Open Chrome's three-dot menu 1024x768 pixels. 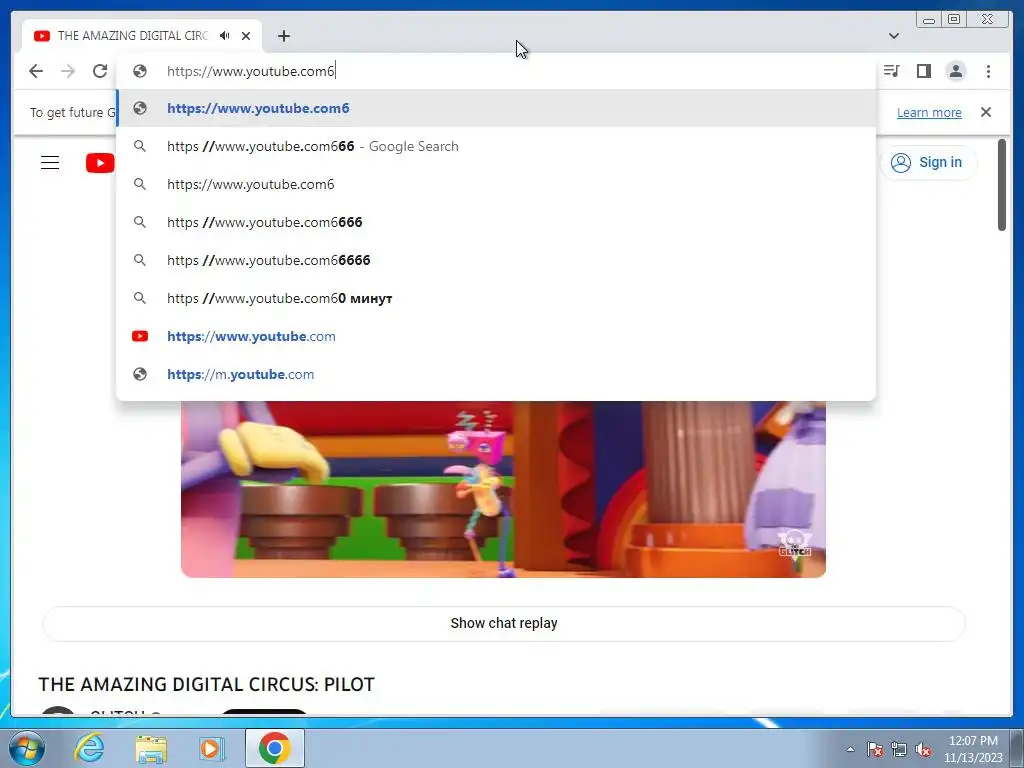tap(988, 71)
